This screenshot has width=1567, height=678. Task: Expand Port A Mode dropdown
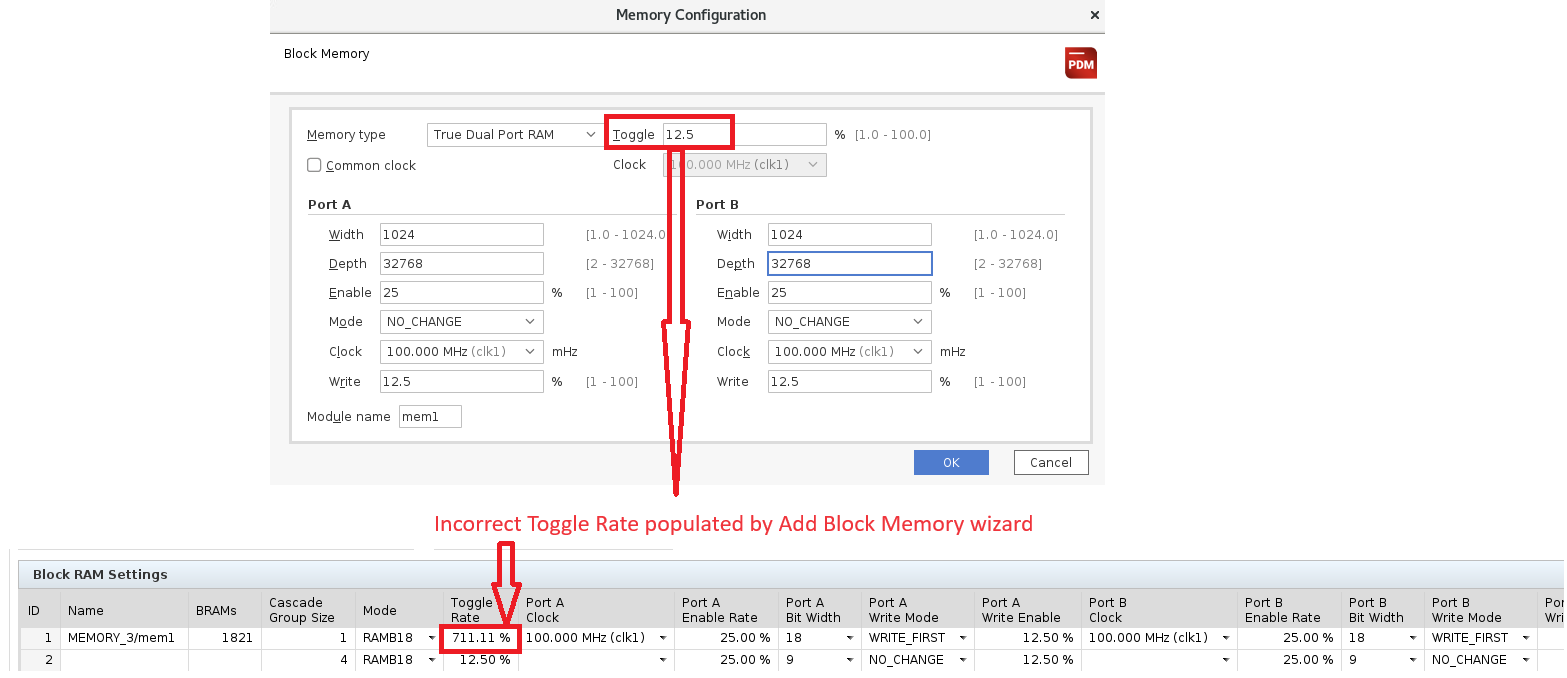[x=461, y=322]
